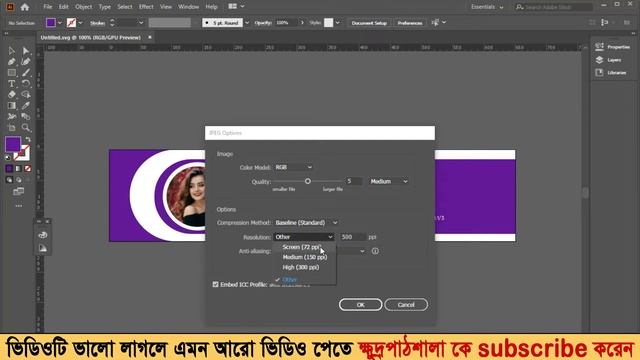Viewport: 640px width, 360px height.
Task: Click the large purple fill swatch
Action: pos(13,144)
